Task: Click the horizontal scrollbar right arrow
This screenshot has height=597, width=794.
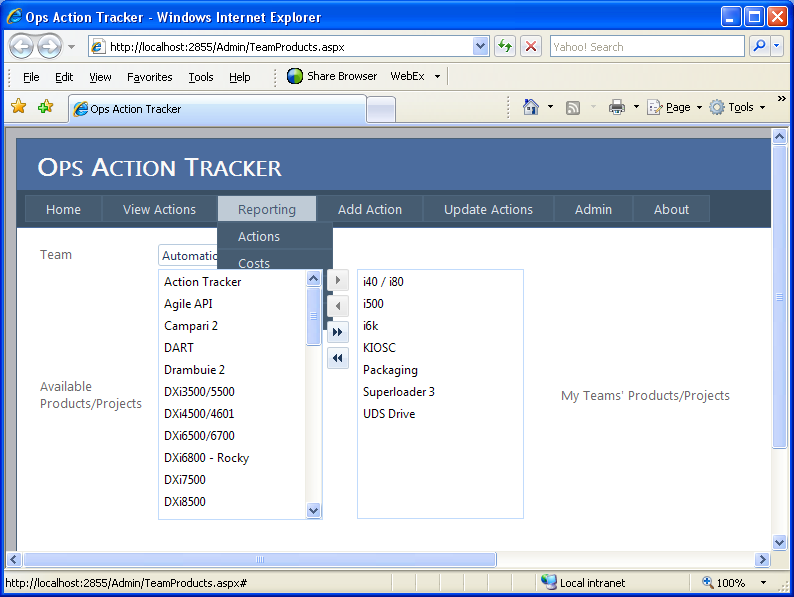Action: point(762,559)
